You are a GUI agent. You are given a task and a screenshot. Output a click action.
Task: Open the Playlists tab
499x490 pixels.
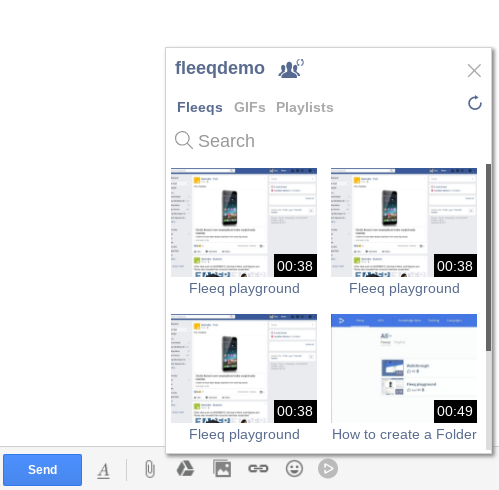coord(305,107)
